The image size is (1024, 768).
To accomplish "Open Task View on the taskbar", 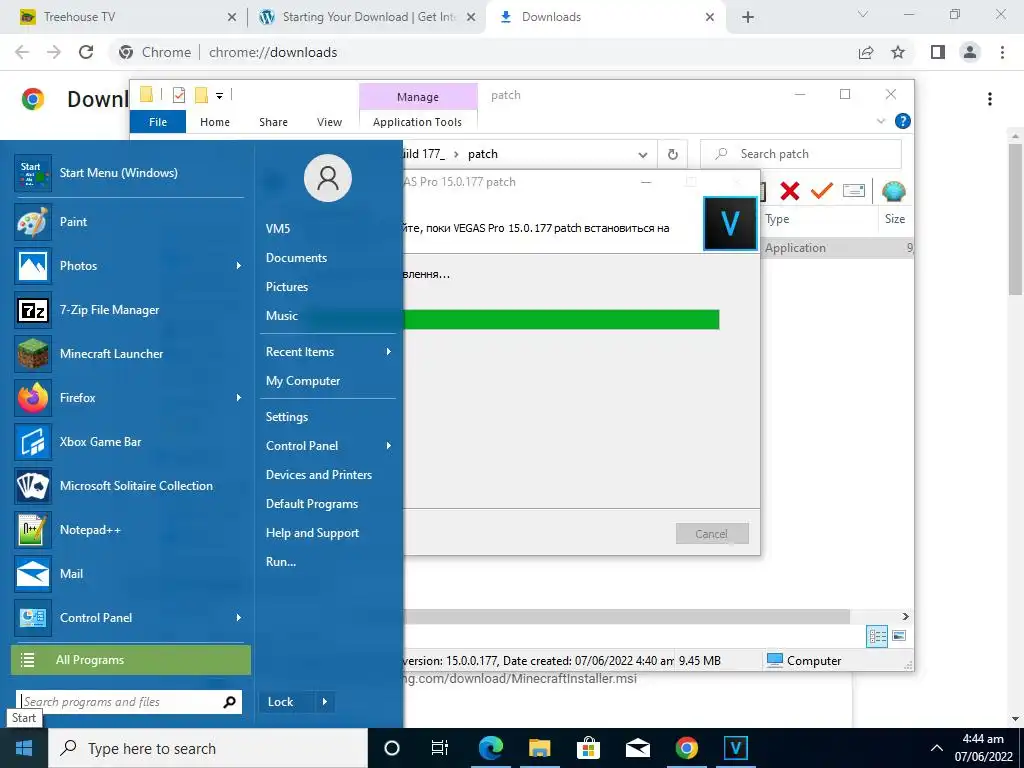I will point(440,748).
